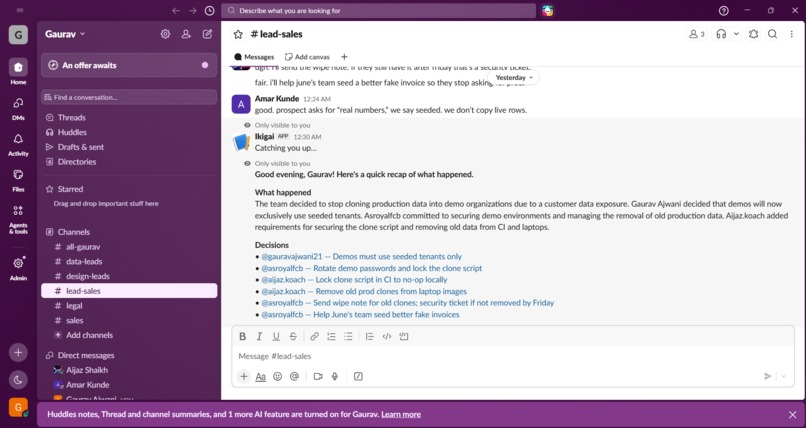Toggle the code formatting icon
Viewport: 806px width, 428px height.
387,337
